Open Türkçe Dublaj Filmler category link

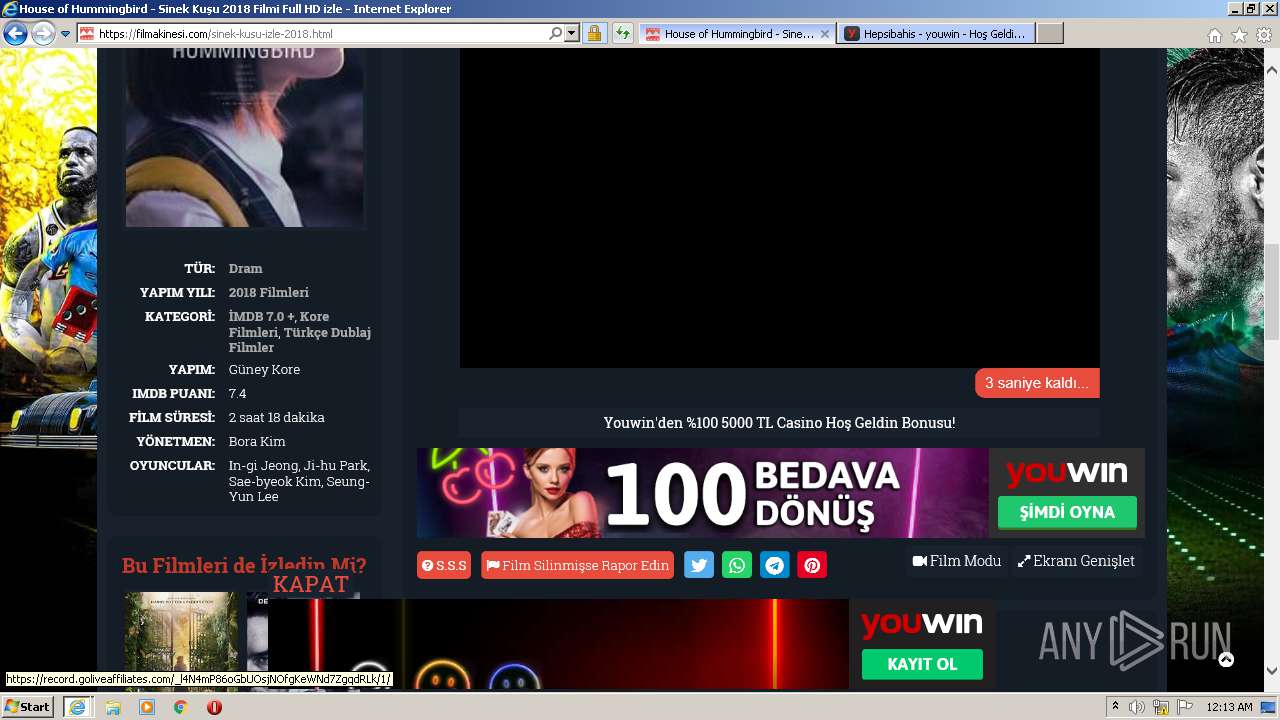(x=300, y=340)
